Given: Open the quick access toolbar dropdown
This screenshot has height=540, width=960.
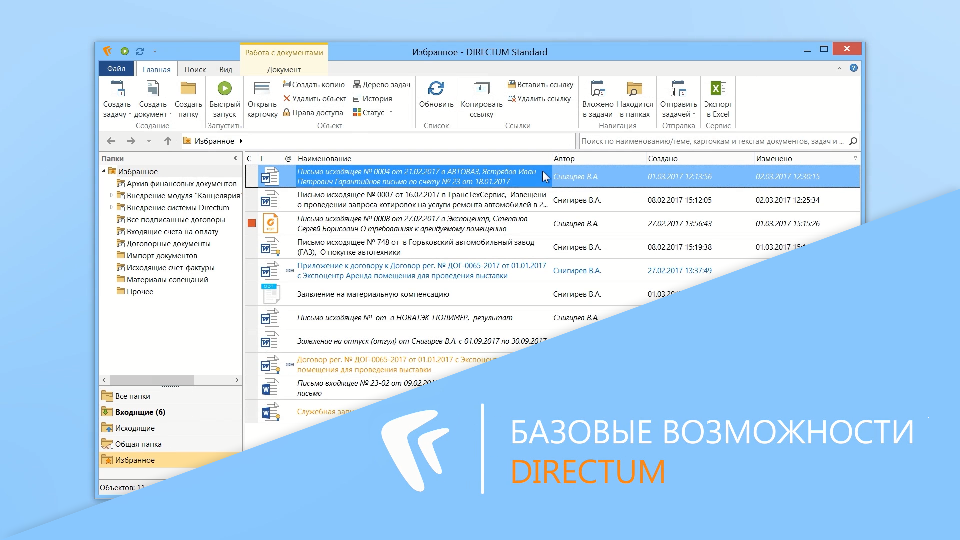Looking at the screenshot, I should coord(155,51).
